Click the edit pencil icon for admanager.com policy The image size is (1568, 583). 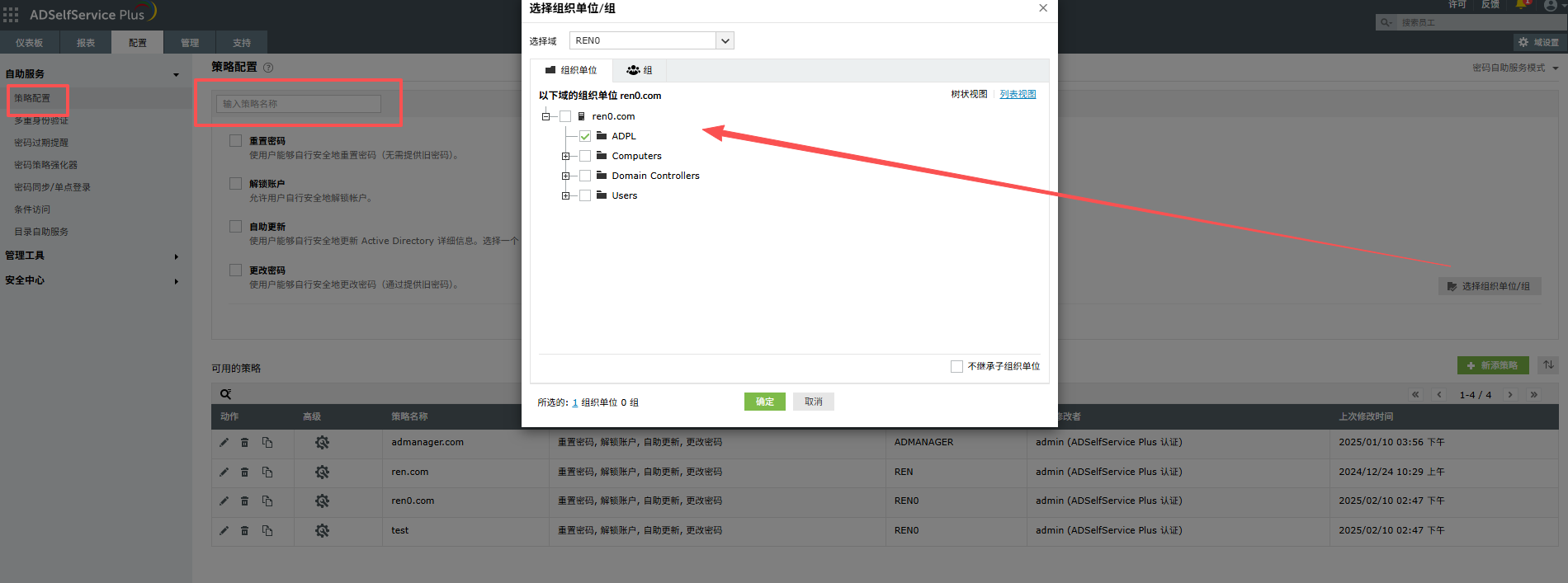(224, 443)
